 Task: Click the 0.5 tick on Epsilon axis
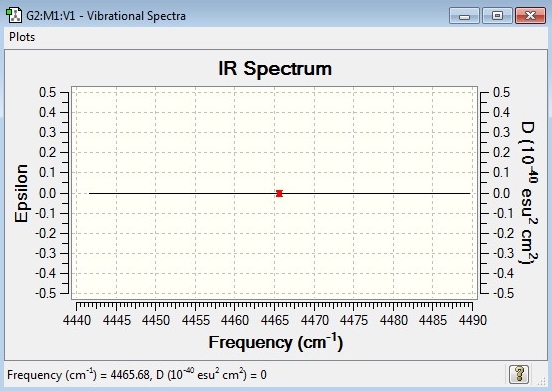pyautogui.click(x=48, y=93)
